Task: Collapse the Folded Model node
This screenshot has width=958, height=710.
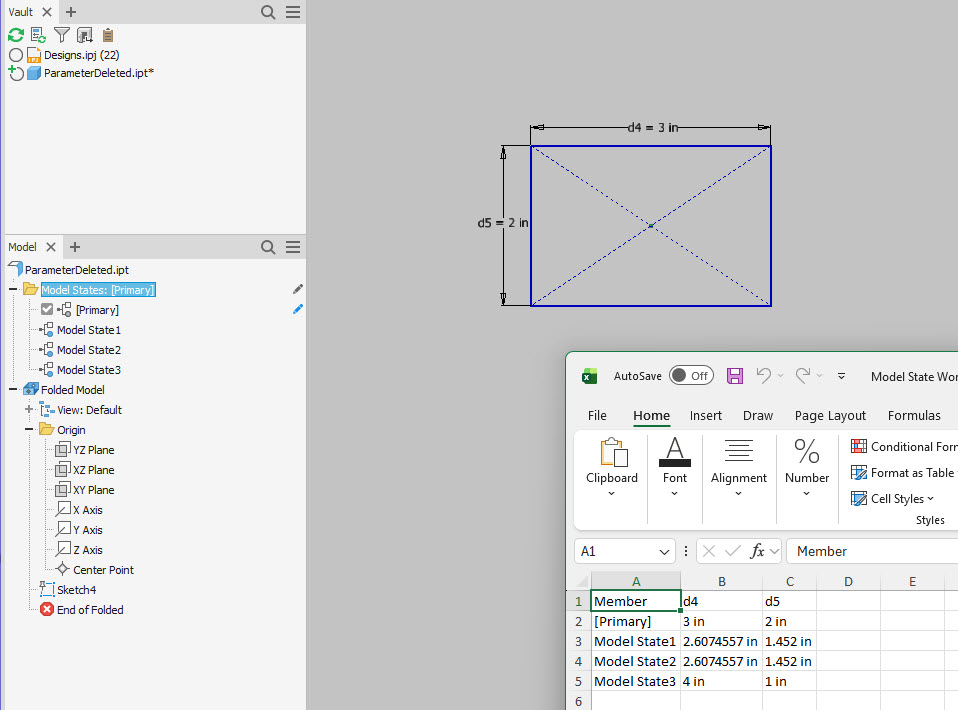Action: [x=13, y=389]
